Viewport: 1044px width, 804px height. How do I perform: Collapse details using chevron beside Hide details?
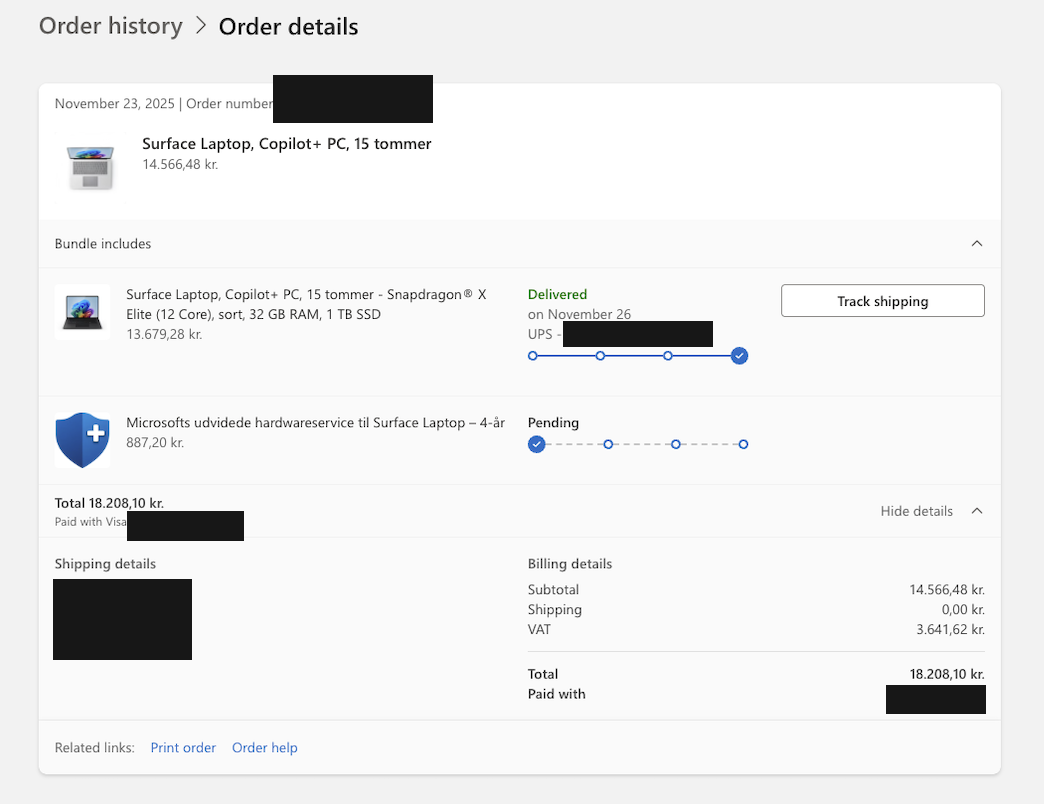[x=977, y=511]
